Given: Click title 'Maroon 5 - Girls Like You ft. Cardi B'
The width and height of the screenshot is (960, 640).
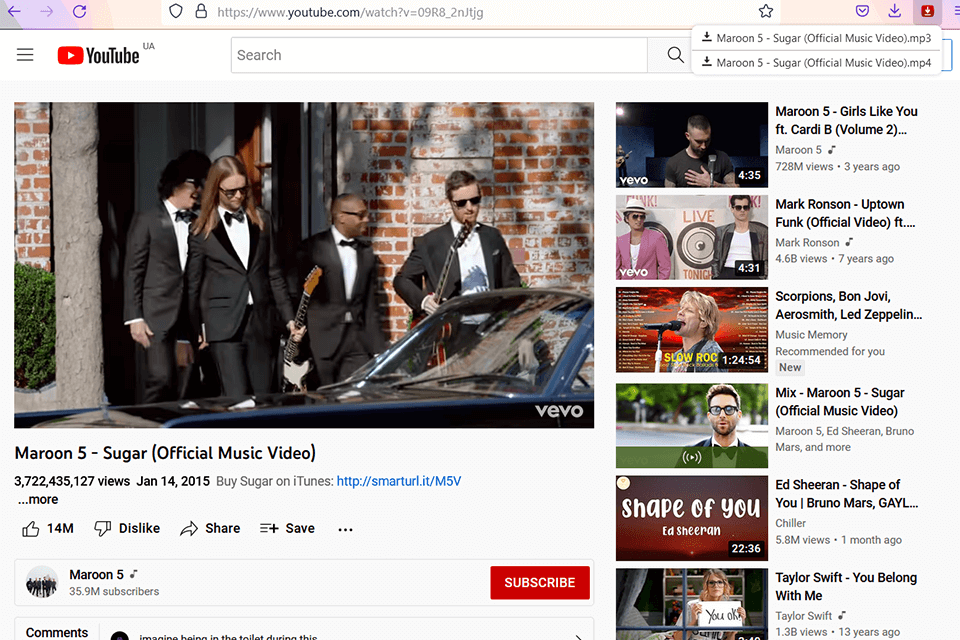Looking at the screenshot, I should coord(846,121).
